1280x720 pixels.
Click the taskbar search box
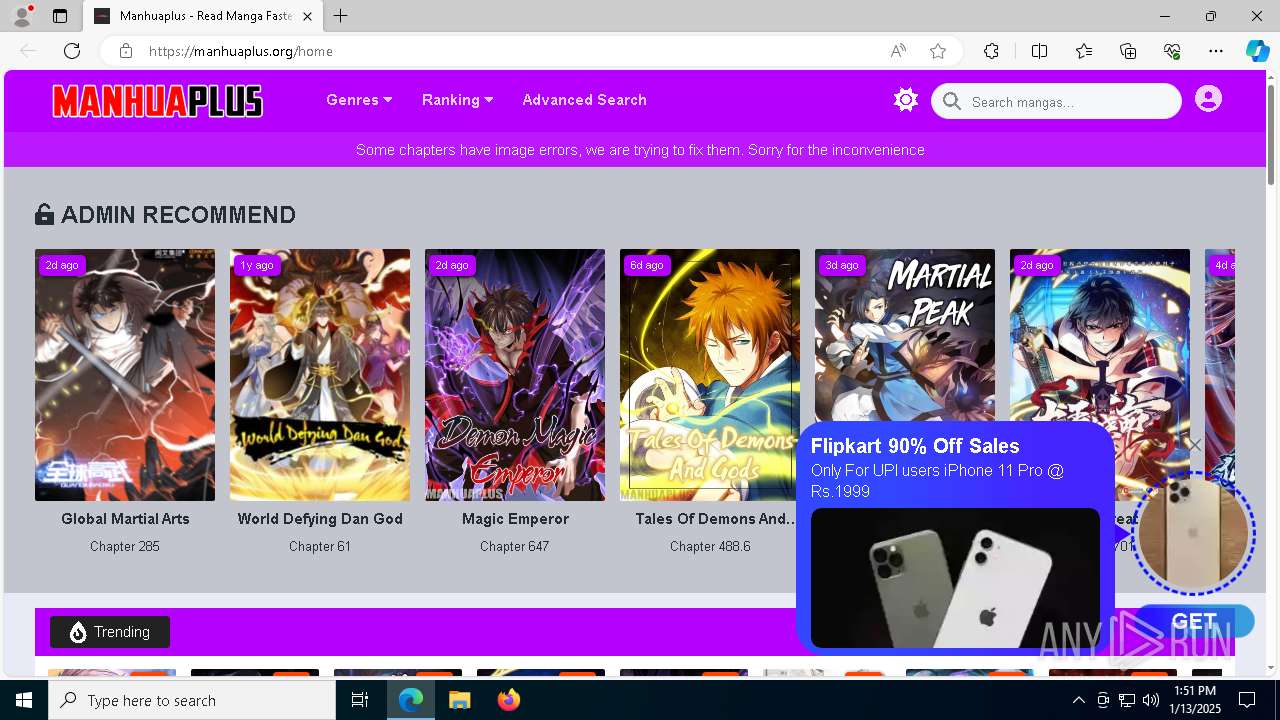coord(192,700)
